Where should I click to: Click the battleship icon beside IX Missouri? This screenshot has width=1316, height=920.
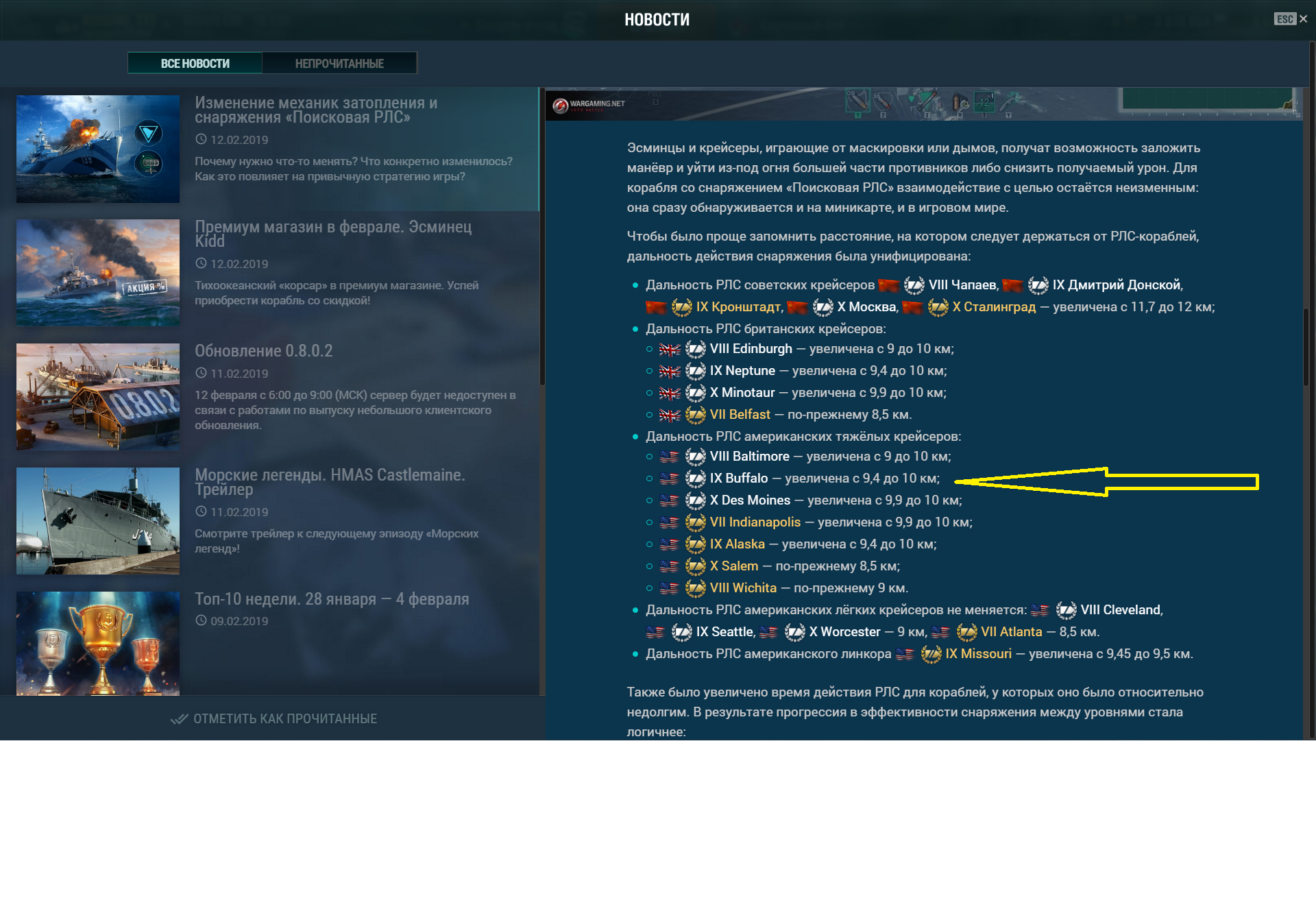[931, 654]
